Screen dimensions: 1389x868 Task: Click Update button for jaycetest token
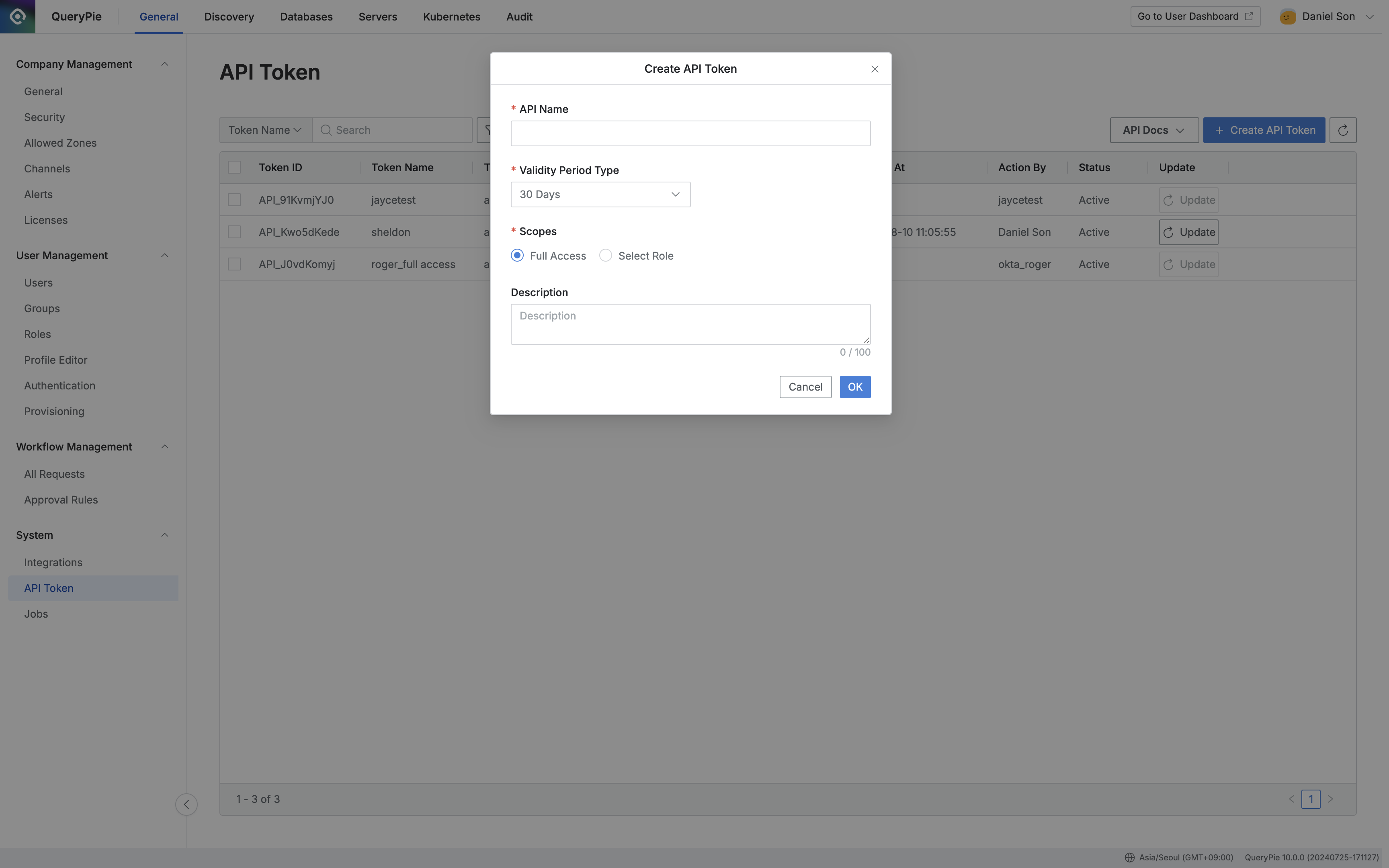tap(1189, 201)
